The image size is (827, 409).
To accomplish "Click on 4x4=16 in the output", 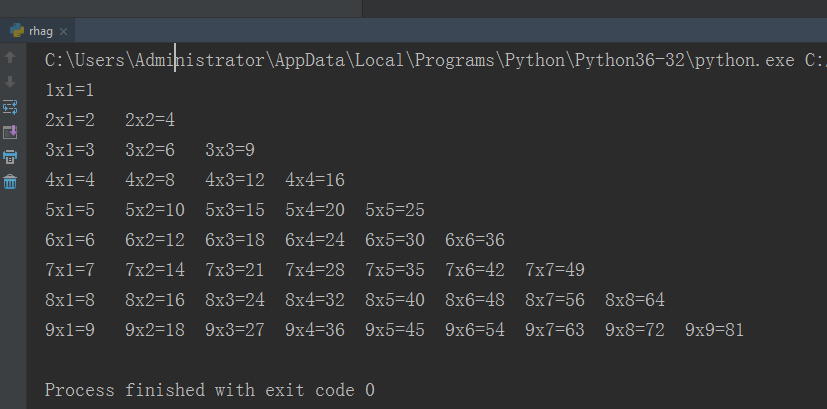I will [x=315, y=180].
